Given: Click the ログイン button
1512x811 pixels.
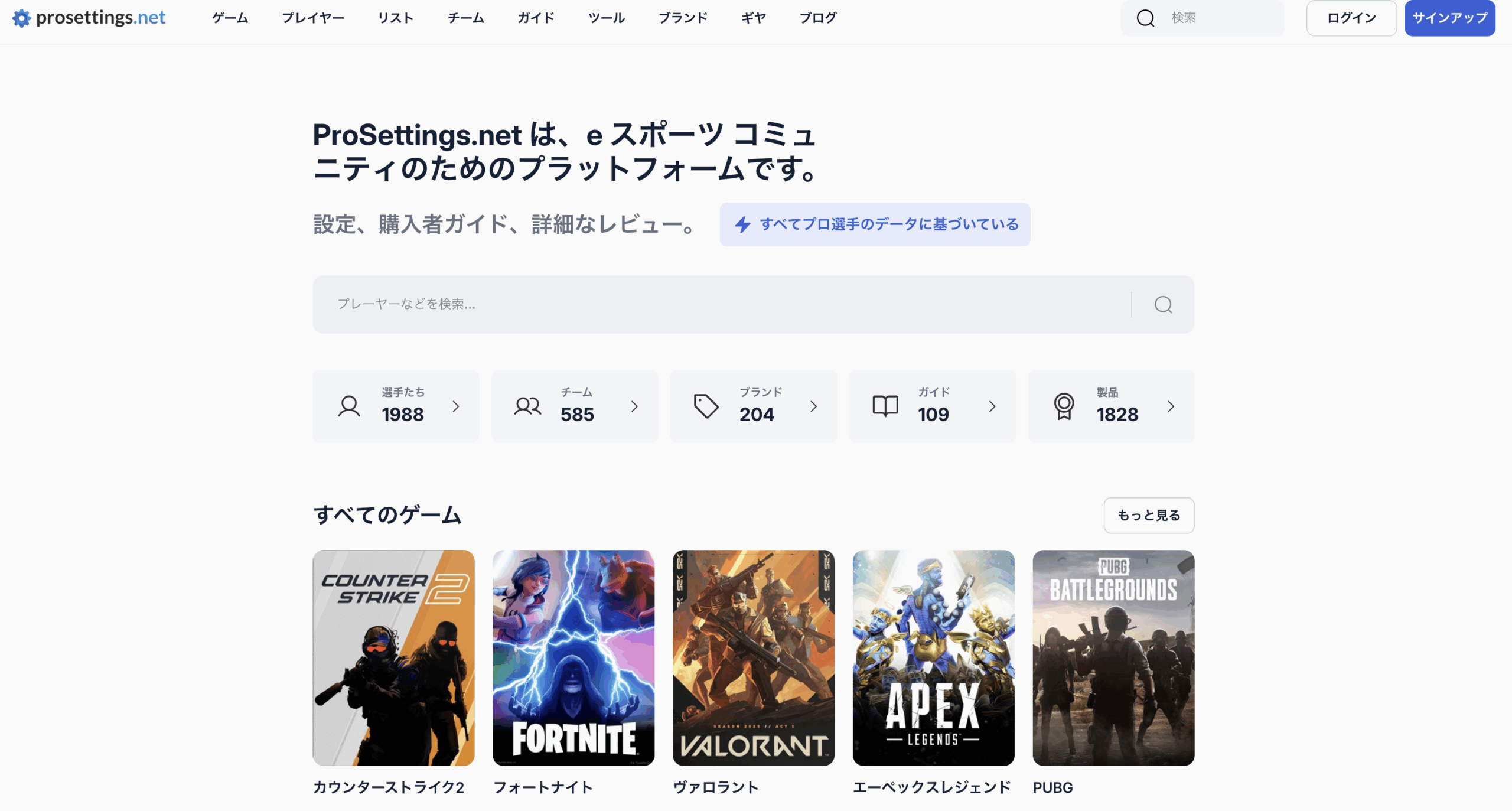Looking at the screenshot, I should 1351,18.
